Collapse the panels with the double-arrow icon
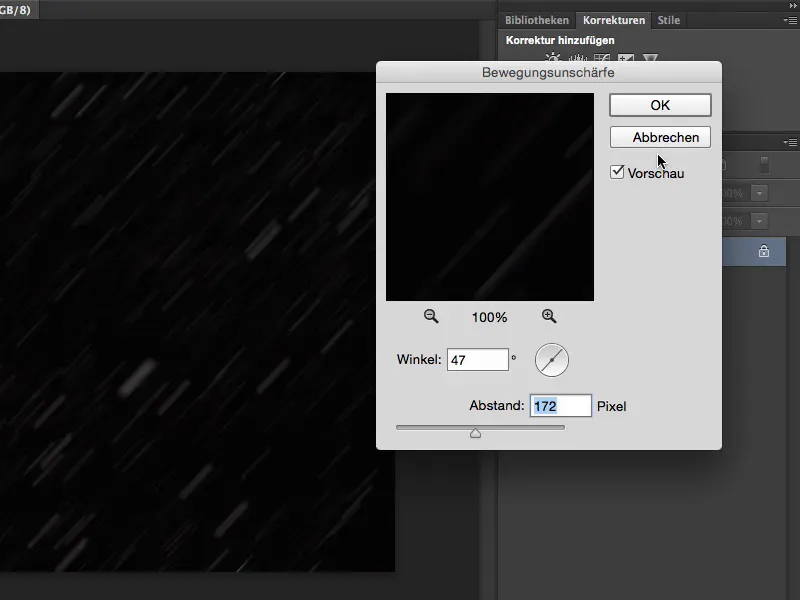Viewport: 800px width, 600px height. click(793, 5)
